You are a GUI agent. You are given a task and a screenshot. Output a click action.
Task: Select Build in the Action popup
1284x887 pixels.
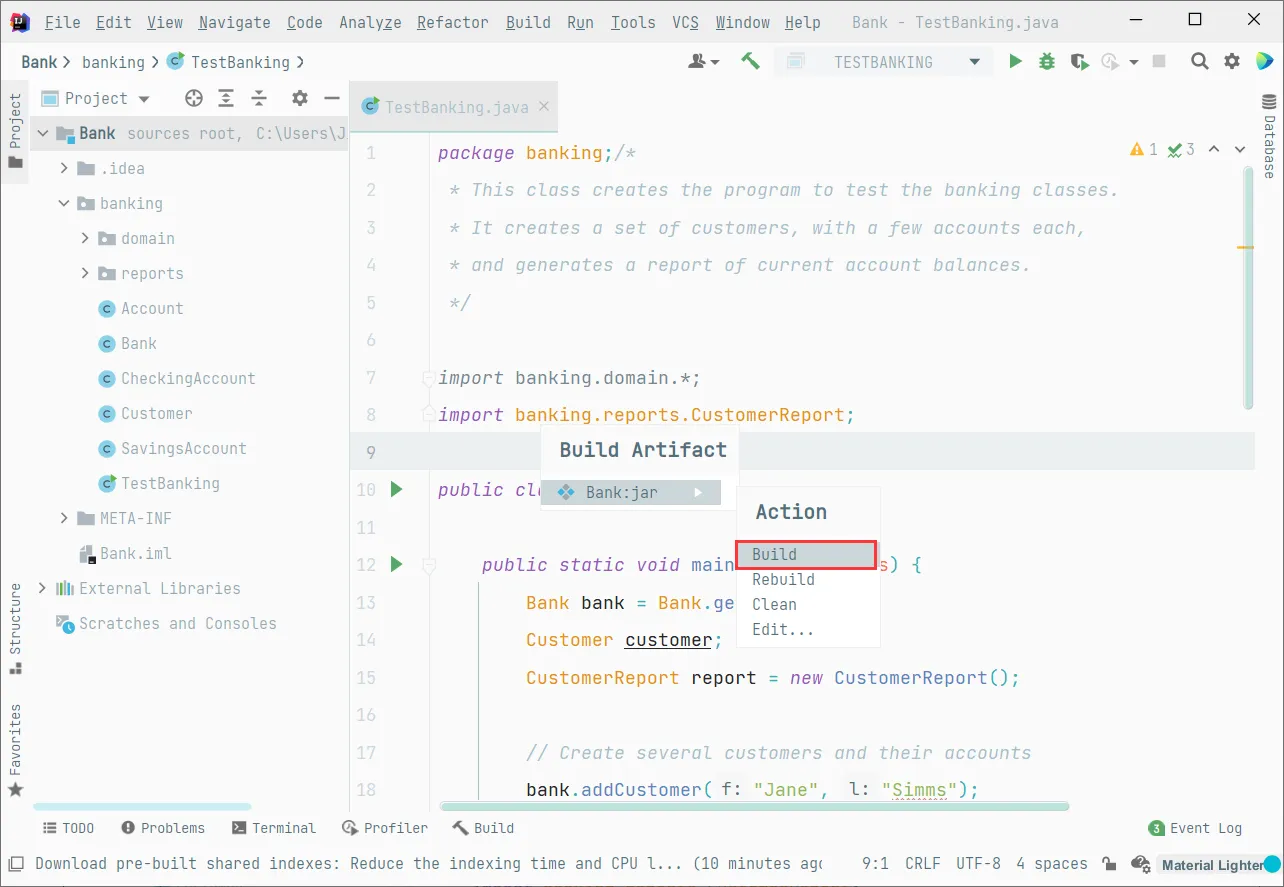(x=807, y=554)
